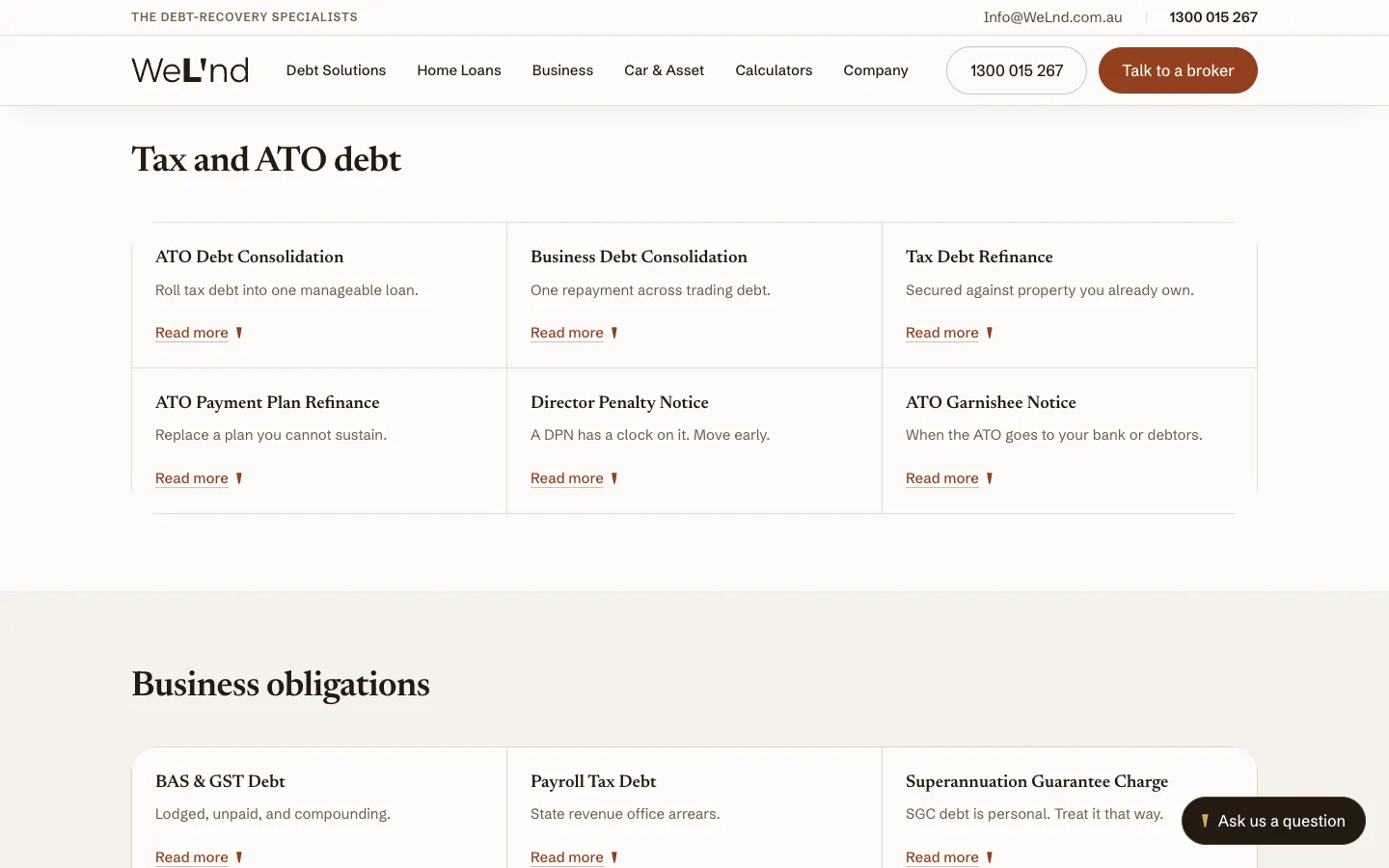This screenshot has height=868, width=1389.
Task: Open the Company menu
Action: (x=876, y=70)
